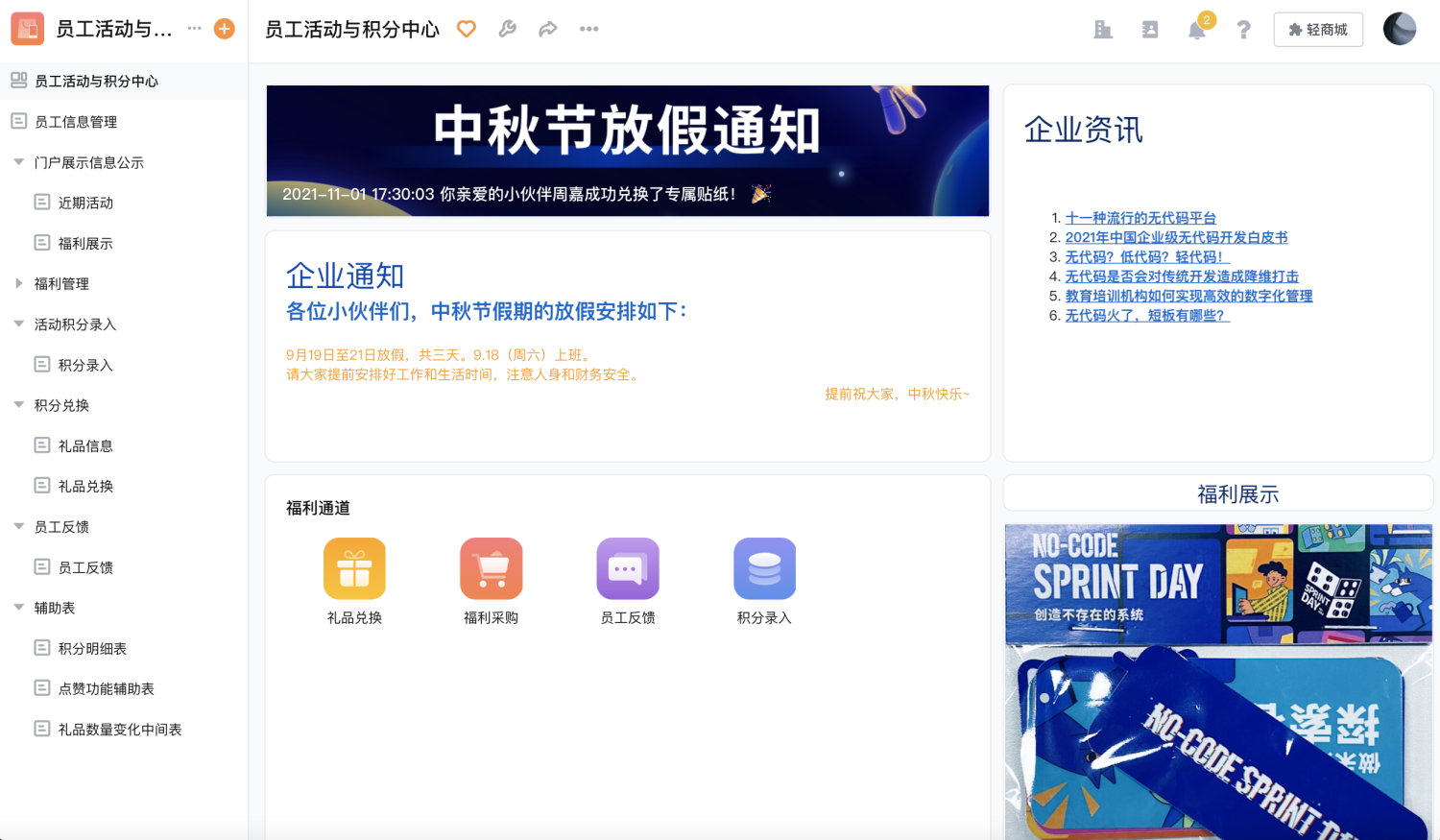Open link 教育培训机构如何实现高效的数字化管理

click(1188, 296)
